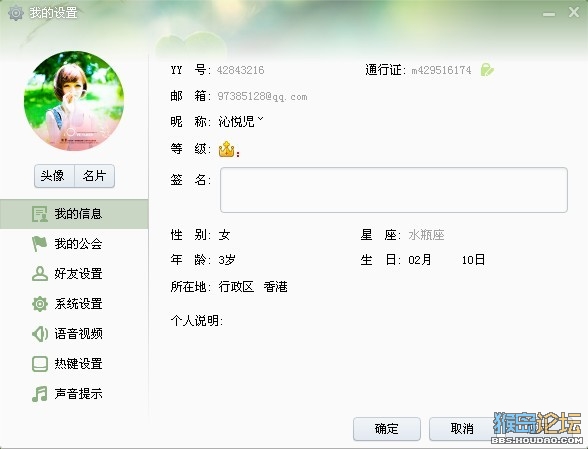Open the 性别 gender selector
The height and width of the screenshot is (449, 588).
pyautogui.click(x=224, y=235)
